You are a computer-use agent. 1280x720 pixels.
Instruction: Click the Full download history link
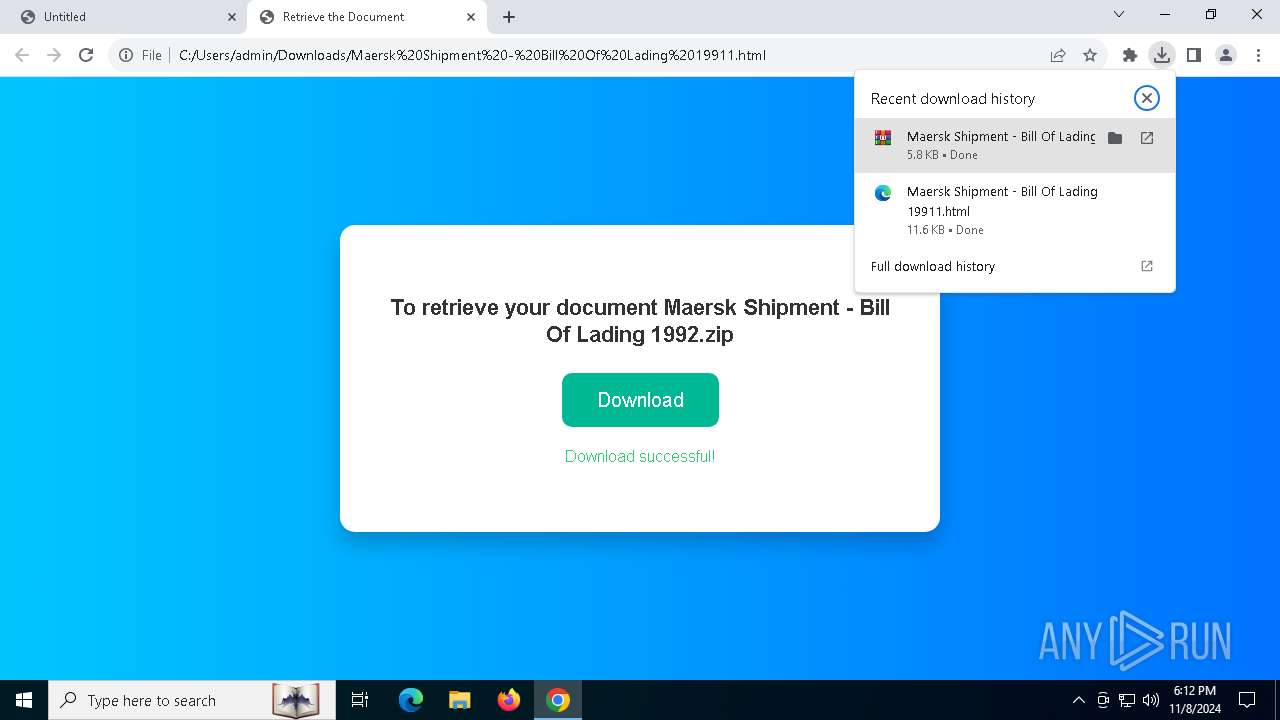(932, 266)
